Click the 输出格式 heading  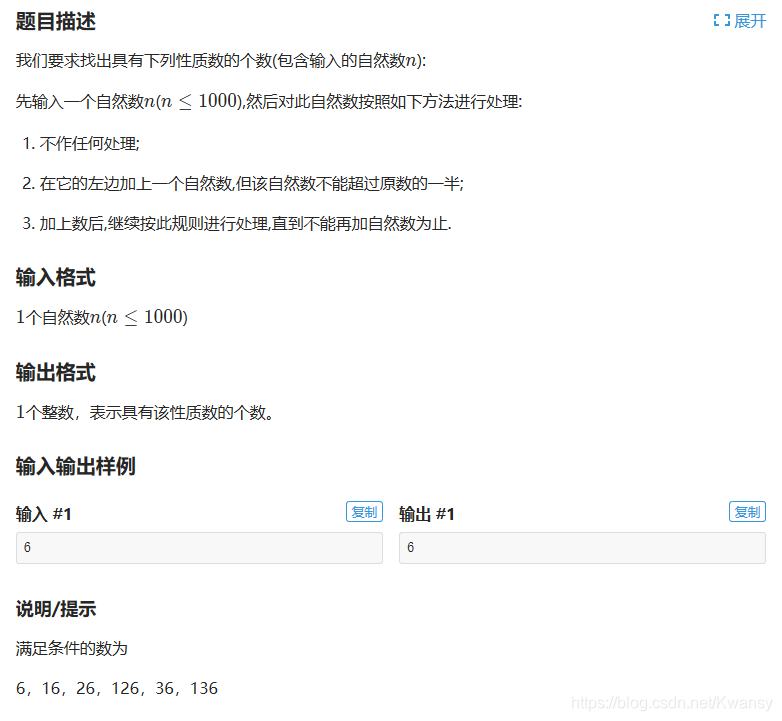[56, 372]
